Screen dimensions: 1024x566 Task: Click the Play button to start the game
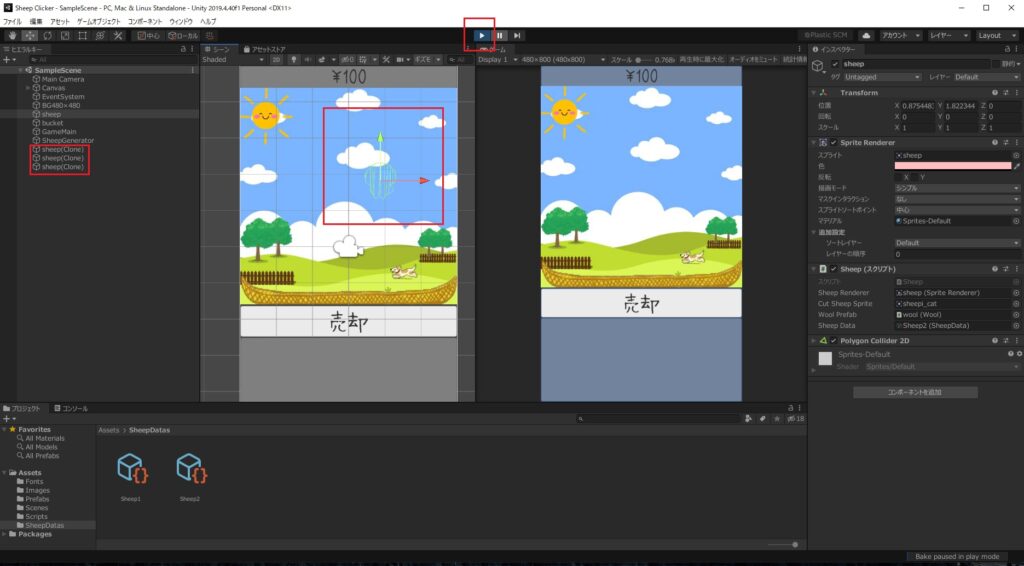(481, 36)
